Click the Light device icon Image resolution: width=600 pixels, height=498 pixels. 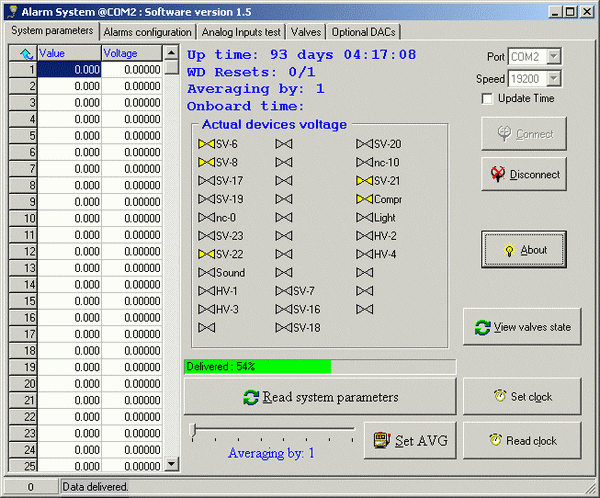click(364, 218)
